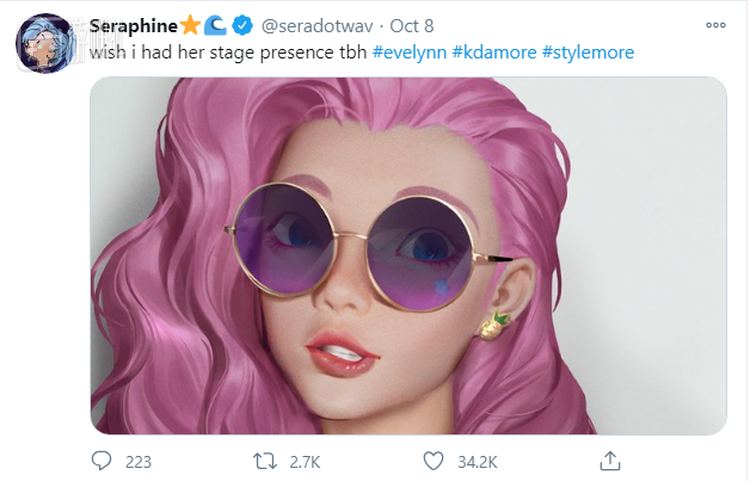750x481 pixels.
Task: Open the #kdamore hashtag
Action: [494, 51]
